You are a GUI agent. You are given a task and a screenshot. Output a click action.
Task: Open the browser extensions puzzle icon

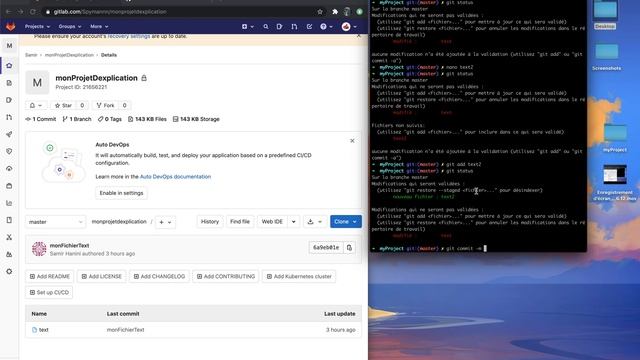pyautogui.click(x=335, y=12)
